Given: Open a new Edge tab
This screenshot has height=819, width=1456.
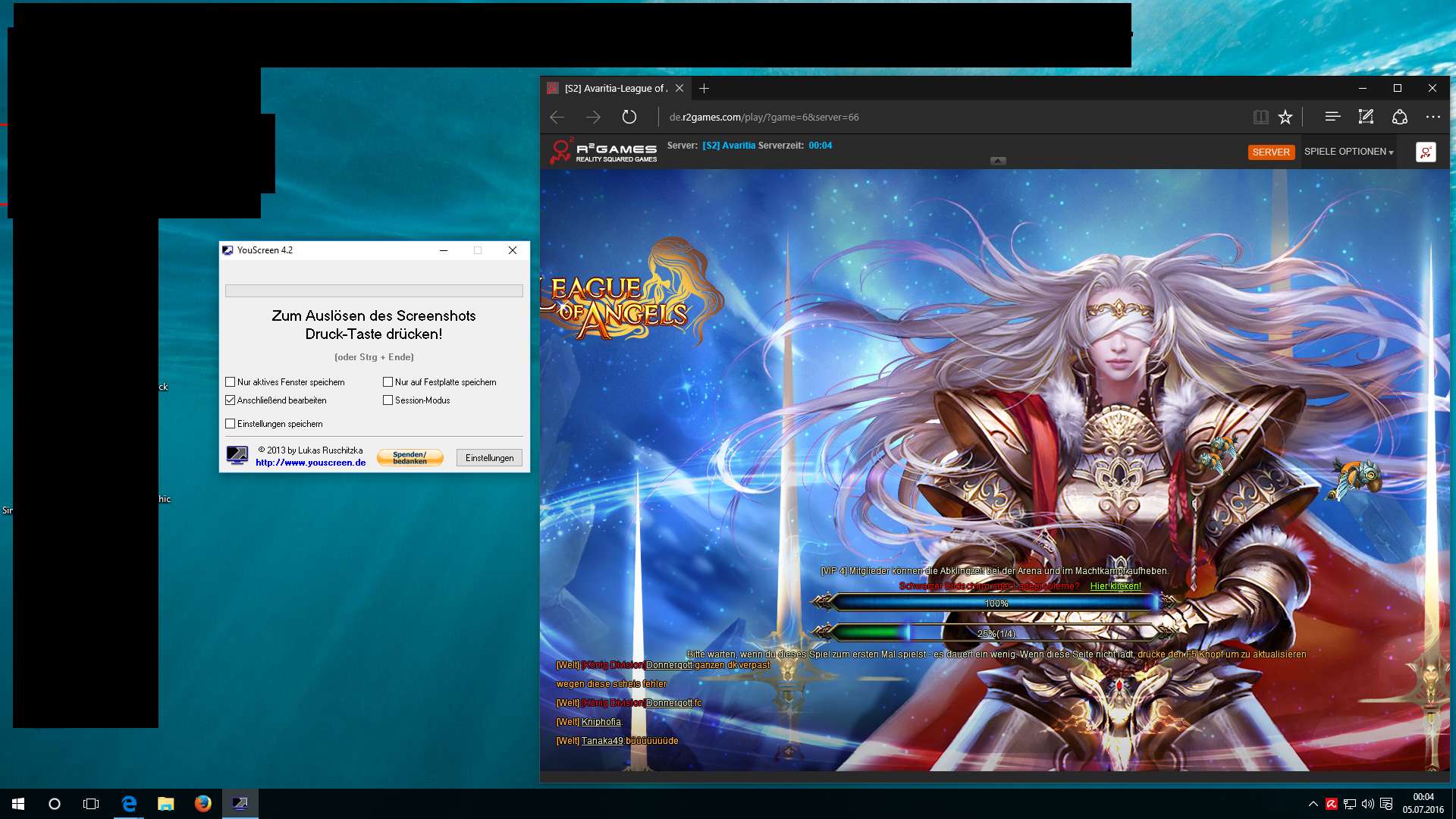Looking at the screenshot, I should (704, 89).
